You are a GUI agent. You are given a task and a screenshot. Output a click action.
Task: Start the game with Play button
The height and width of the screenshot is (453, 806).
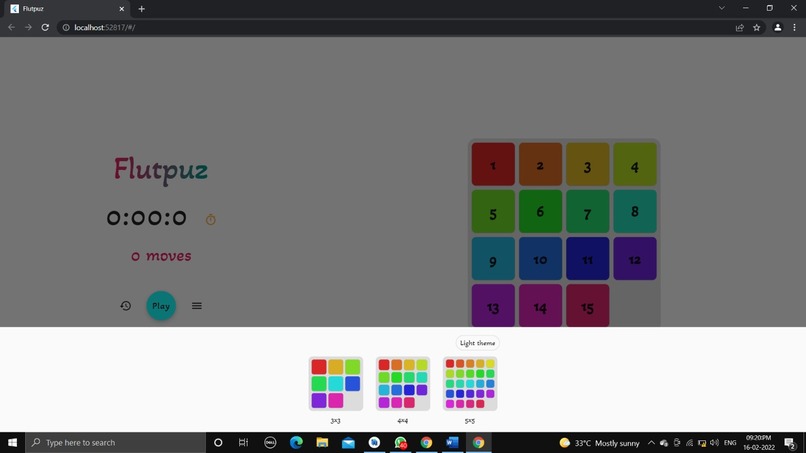point(161,306)
